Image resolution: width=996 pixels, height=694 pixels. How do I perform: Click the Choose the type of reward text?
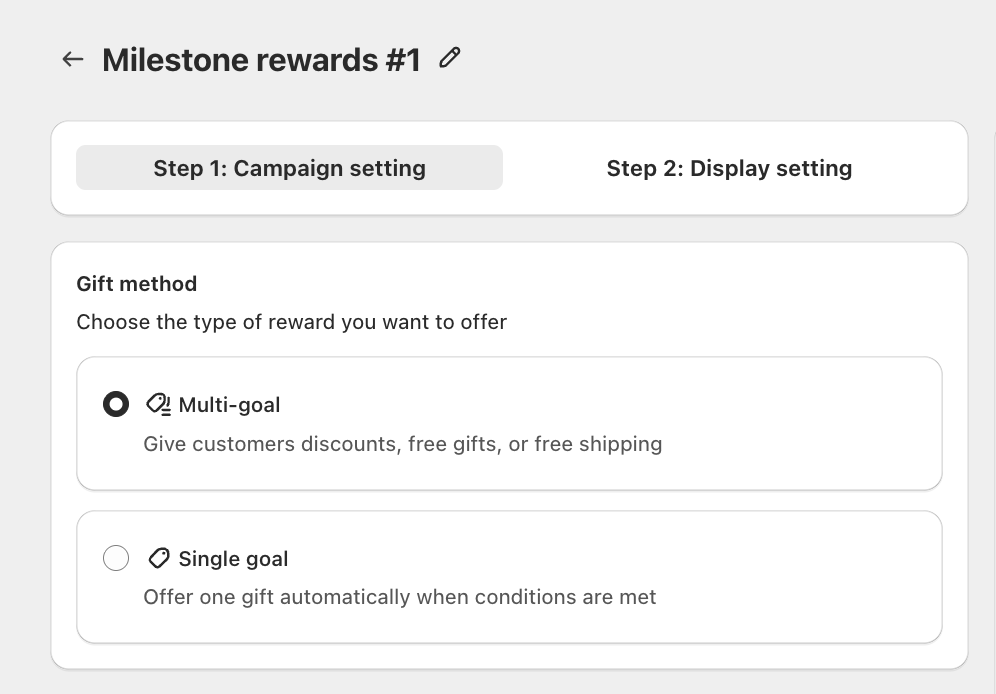(292, 322)
